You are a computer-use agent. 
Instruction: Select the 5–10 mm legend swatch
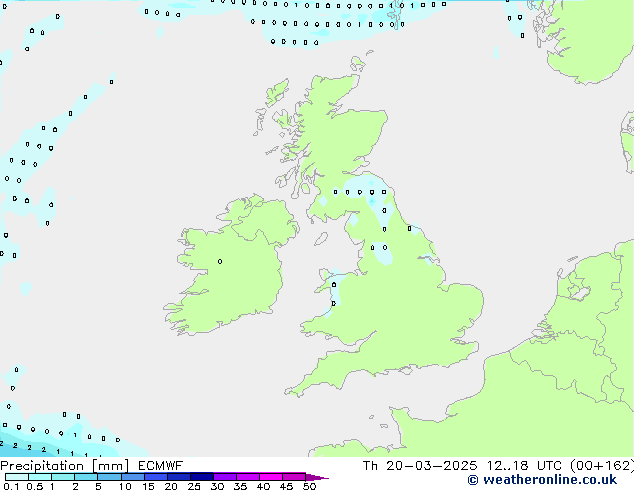(x=109, y=477)
